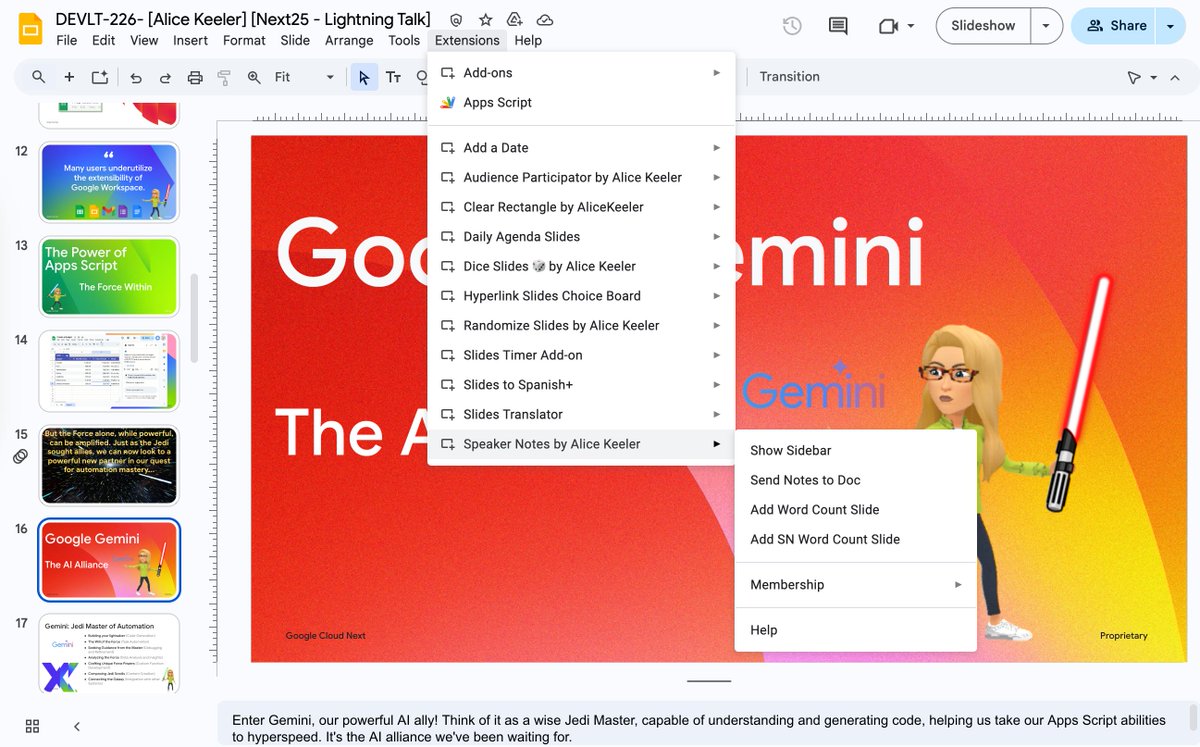This screenshot has height=747, width=1200.
Task: Select the Text box tool
Action: (394, 77)
